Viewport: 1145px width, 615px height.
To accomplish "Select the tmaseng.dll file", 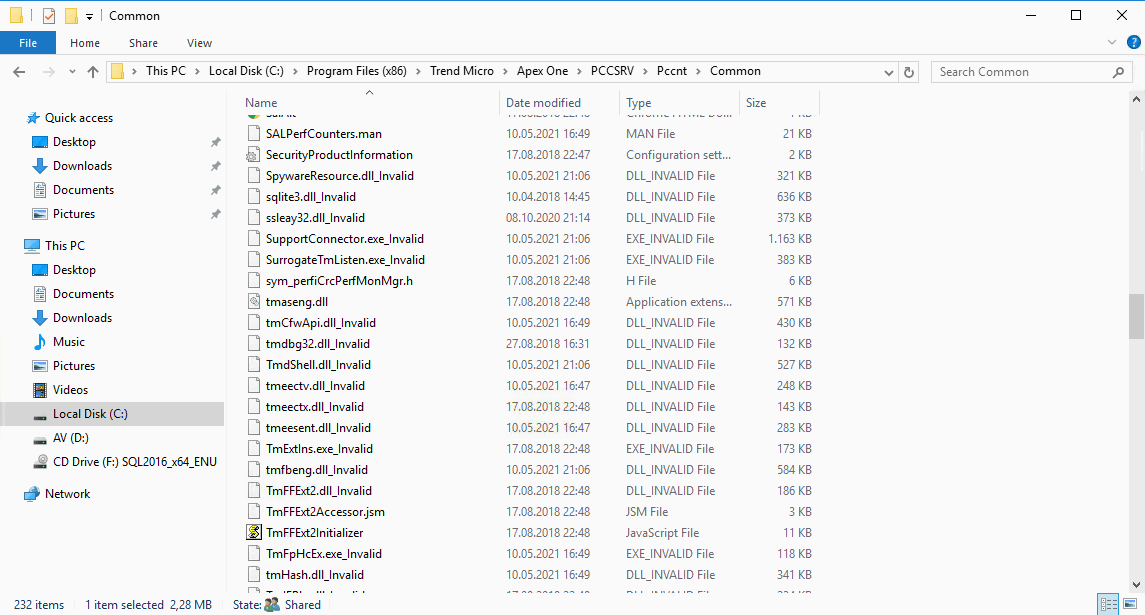I will click(x=296, y=302).
